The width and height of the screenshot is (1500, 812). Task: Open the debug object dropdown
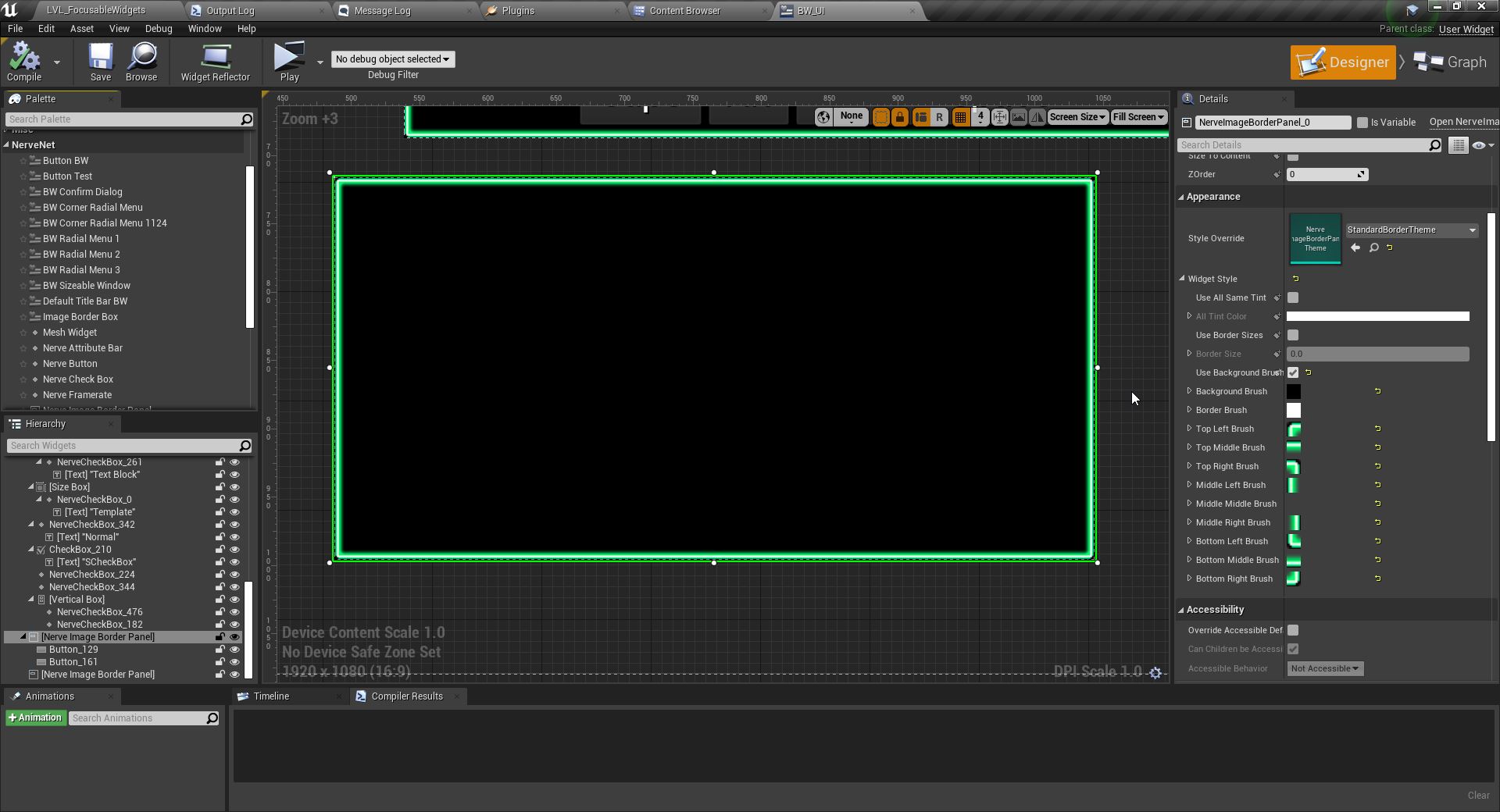coord(393,59)
